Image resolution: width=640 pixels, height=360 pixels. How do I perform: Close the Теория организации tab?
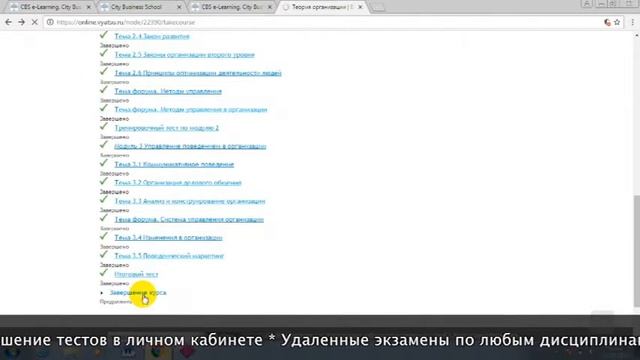360,7
